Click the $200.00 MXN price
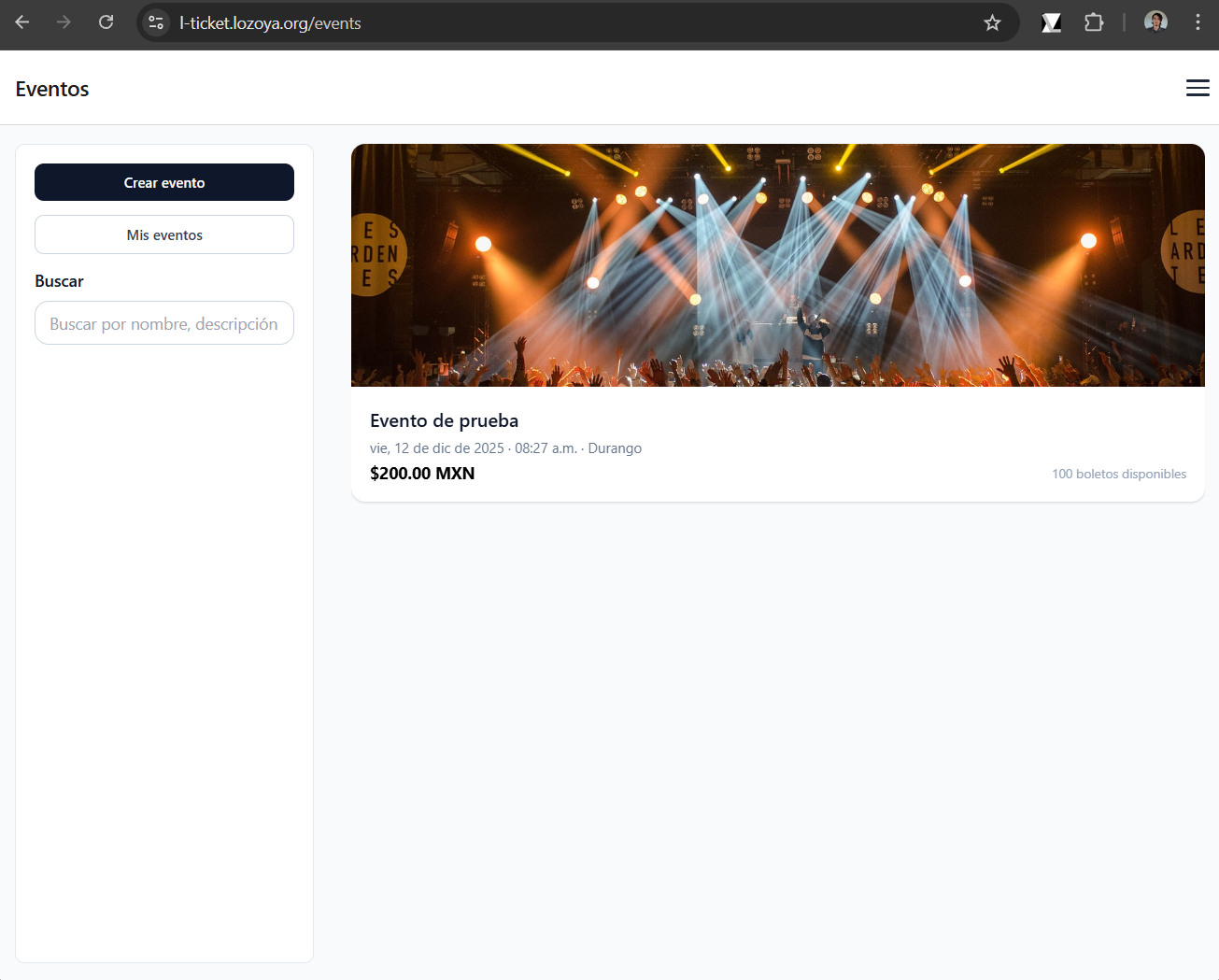 422,474
